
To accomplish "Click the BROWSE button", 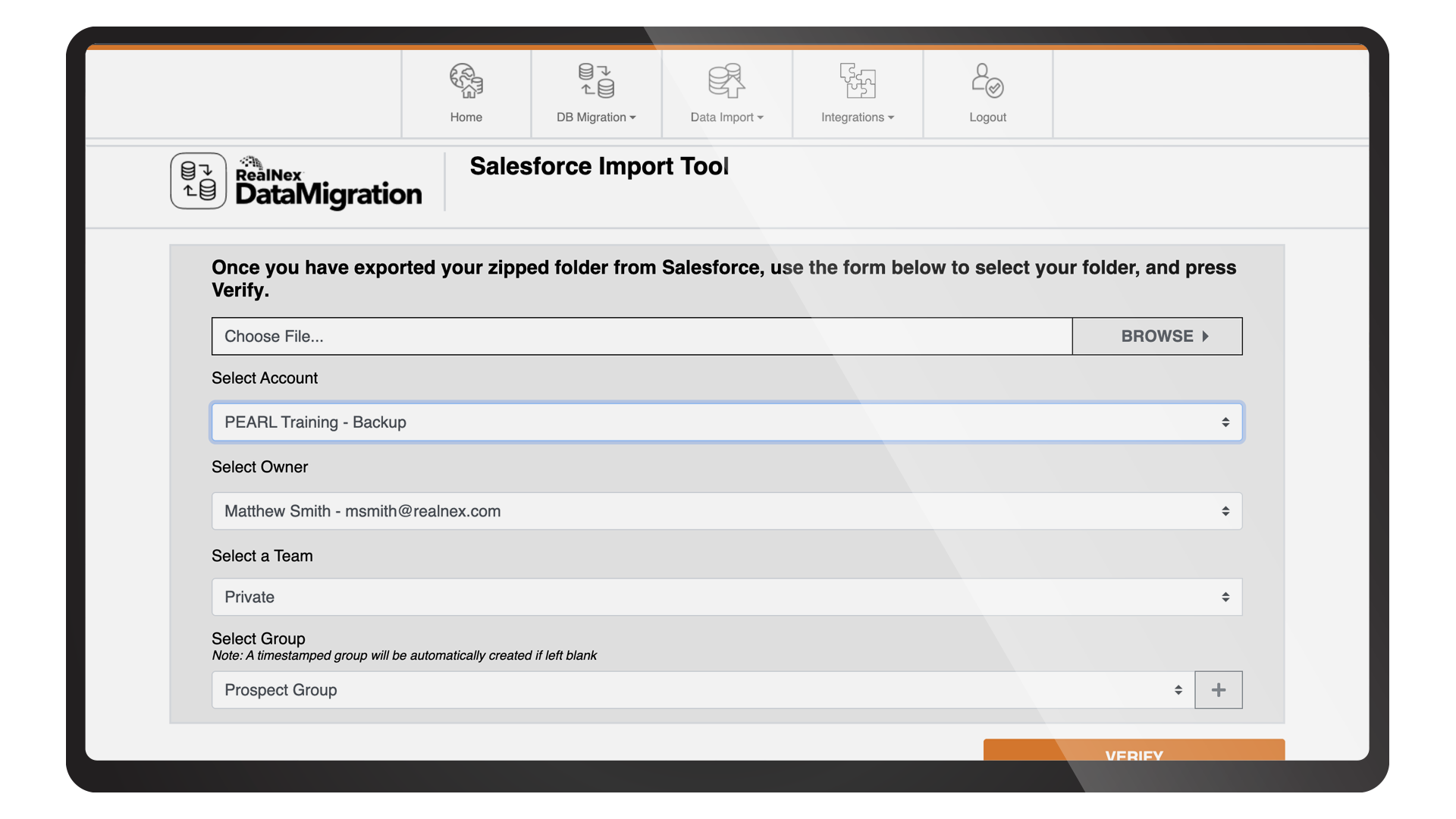I will (x=1157, y=336).
